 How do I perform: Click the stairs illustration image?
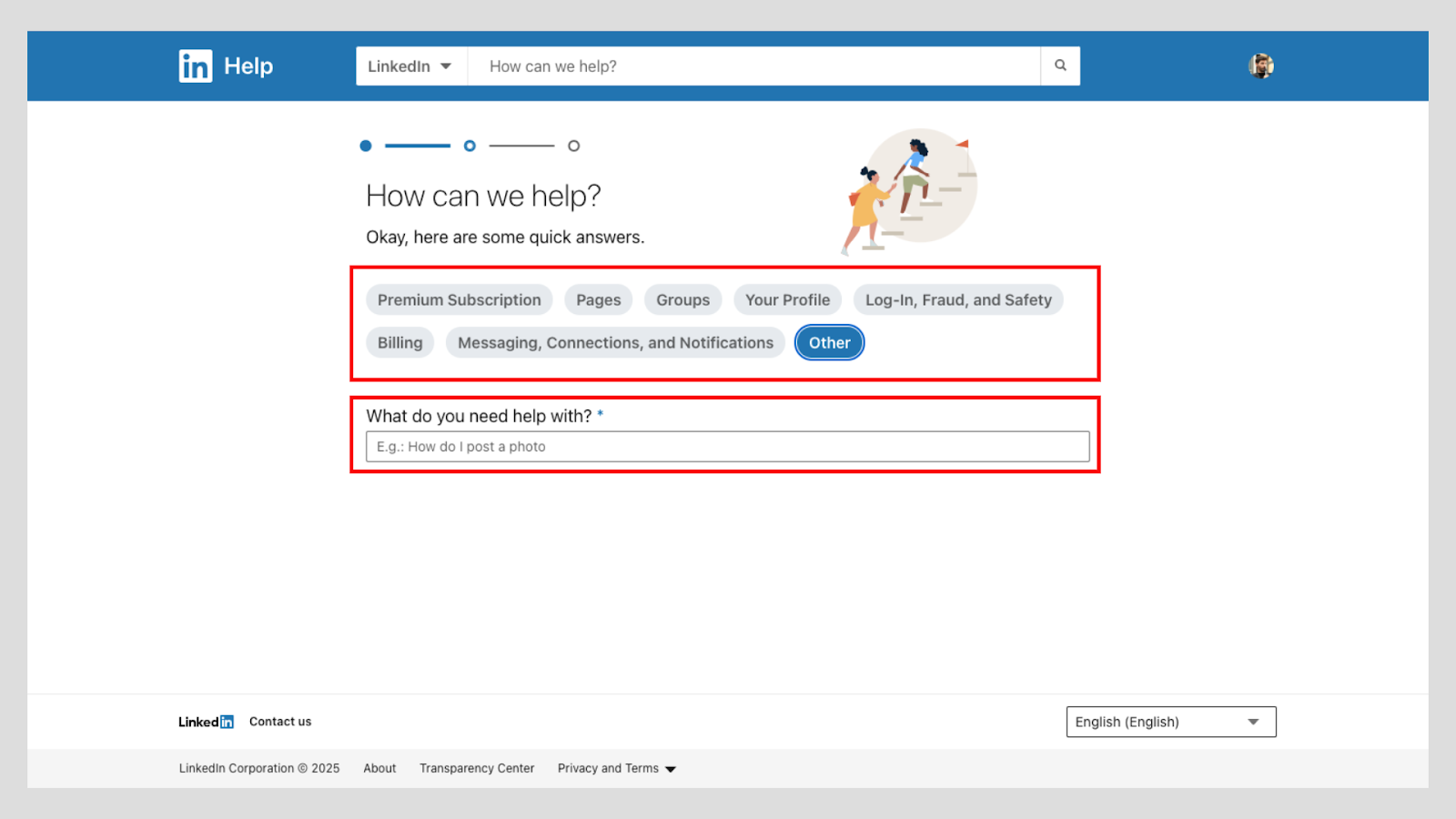[909, 191]
